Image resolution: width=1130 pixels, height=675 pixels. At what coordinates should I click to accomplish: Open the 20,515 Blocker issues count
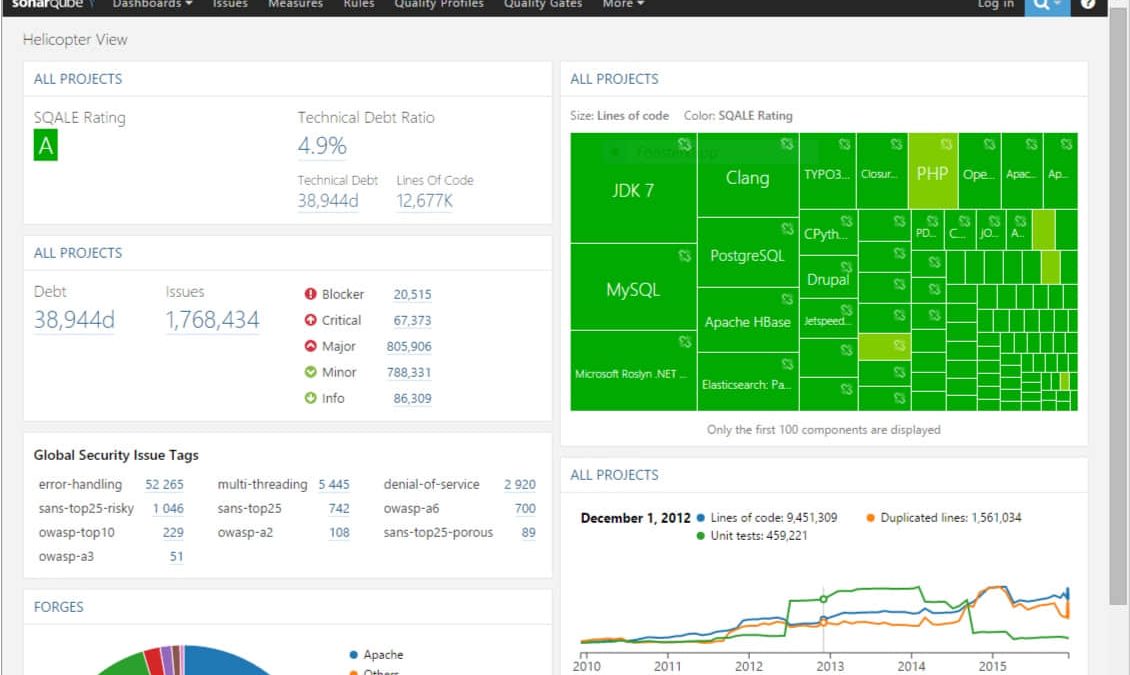coord(412,295)
